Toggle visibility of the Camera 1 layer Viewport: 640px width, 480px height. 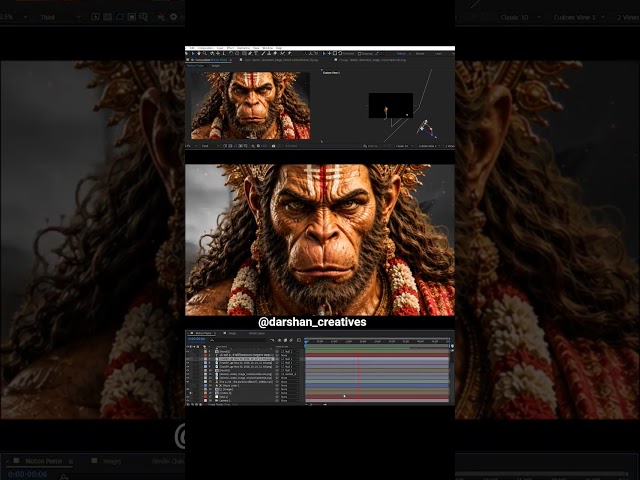tap(187, 400)
